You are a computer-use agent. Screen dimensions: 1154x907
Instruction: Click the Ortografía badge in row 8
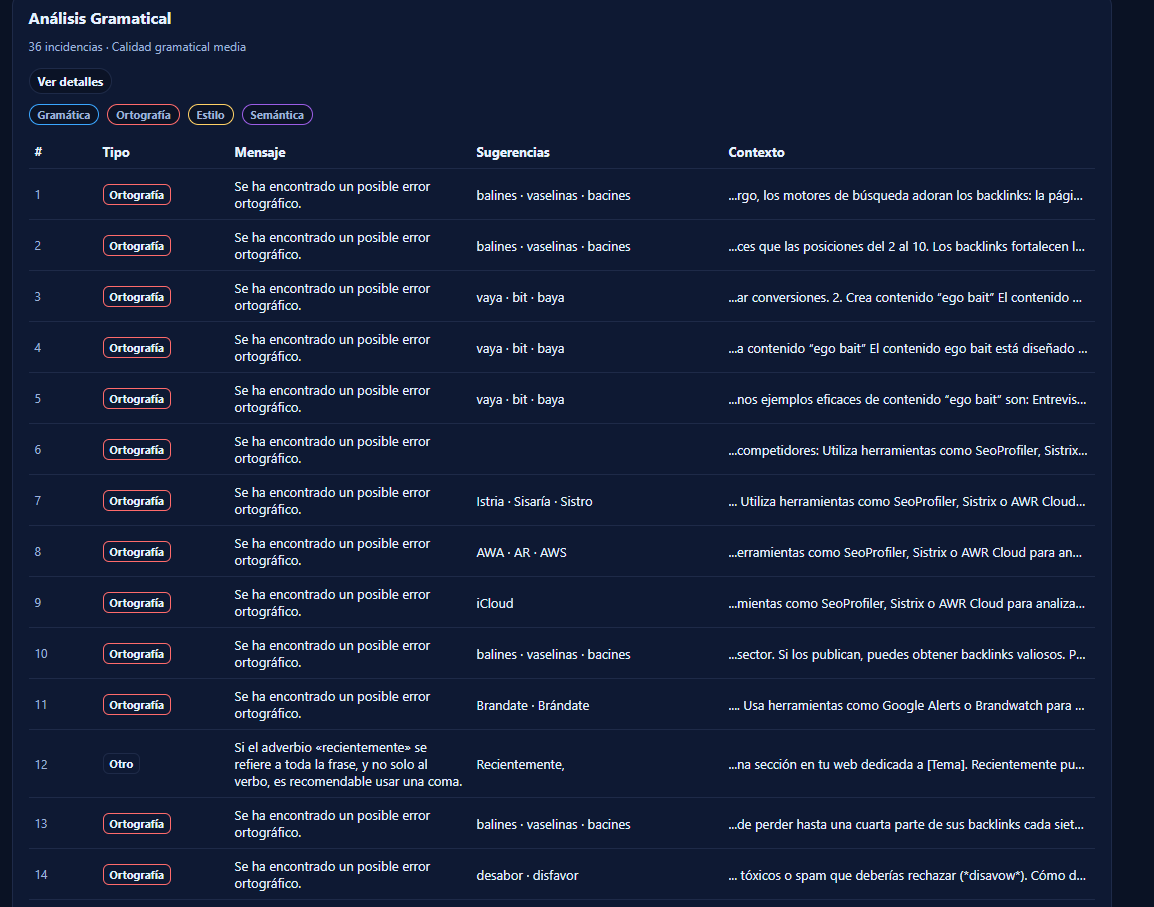[x=137, y=551]
